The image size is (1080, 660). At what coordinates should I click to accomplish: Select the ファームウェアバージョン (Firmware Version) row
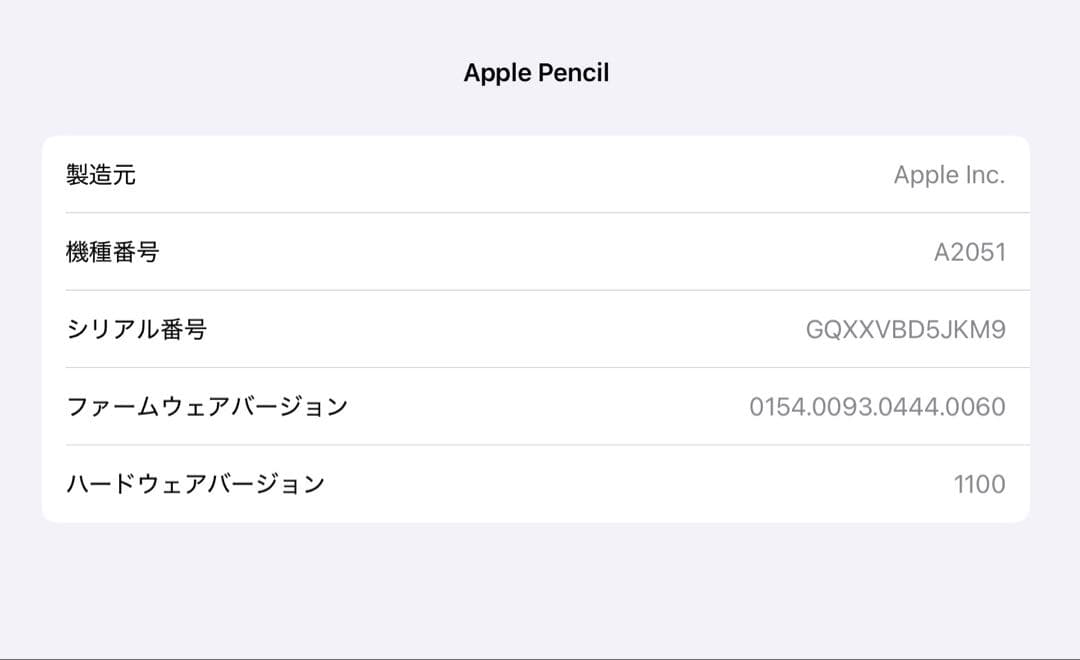[x=540, y=406]
